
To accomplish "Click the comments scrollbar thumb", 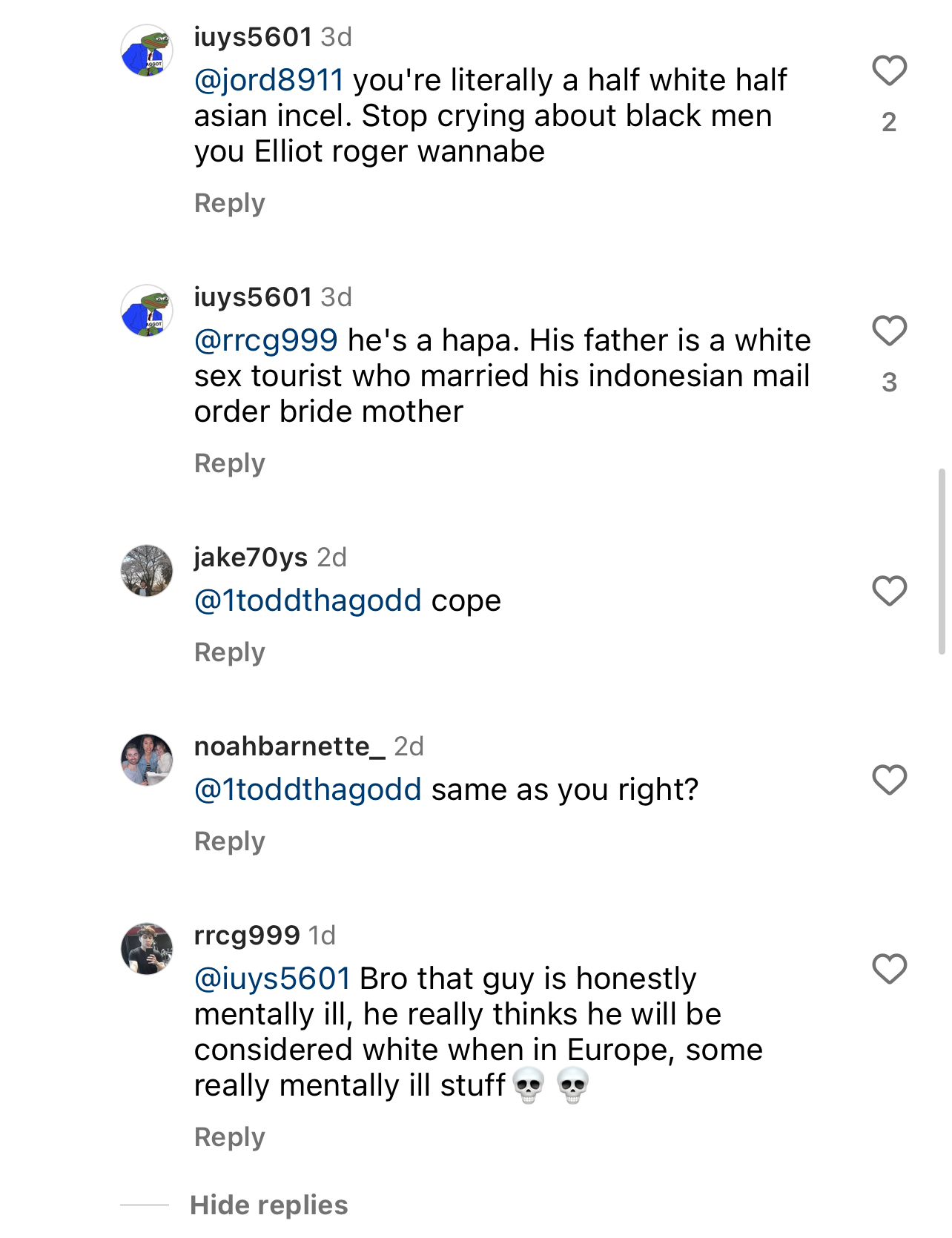I will click(x=942, y=561).
